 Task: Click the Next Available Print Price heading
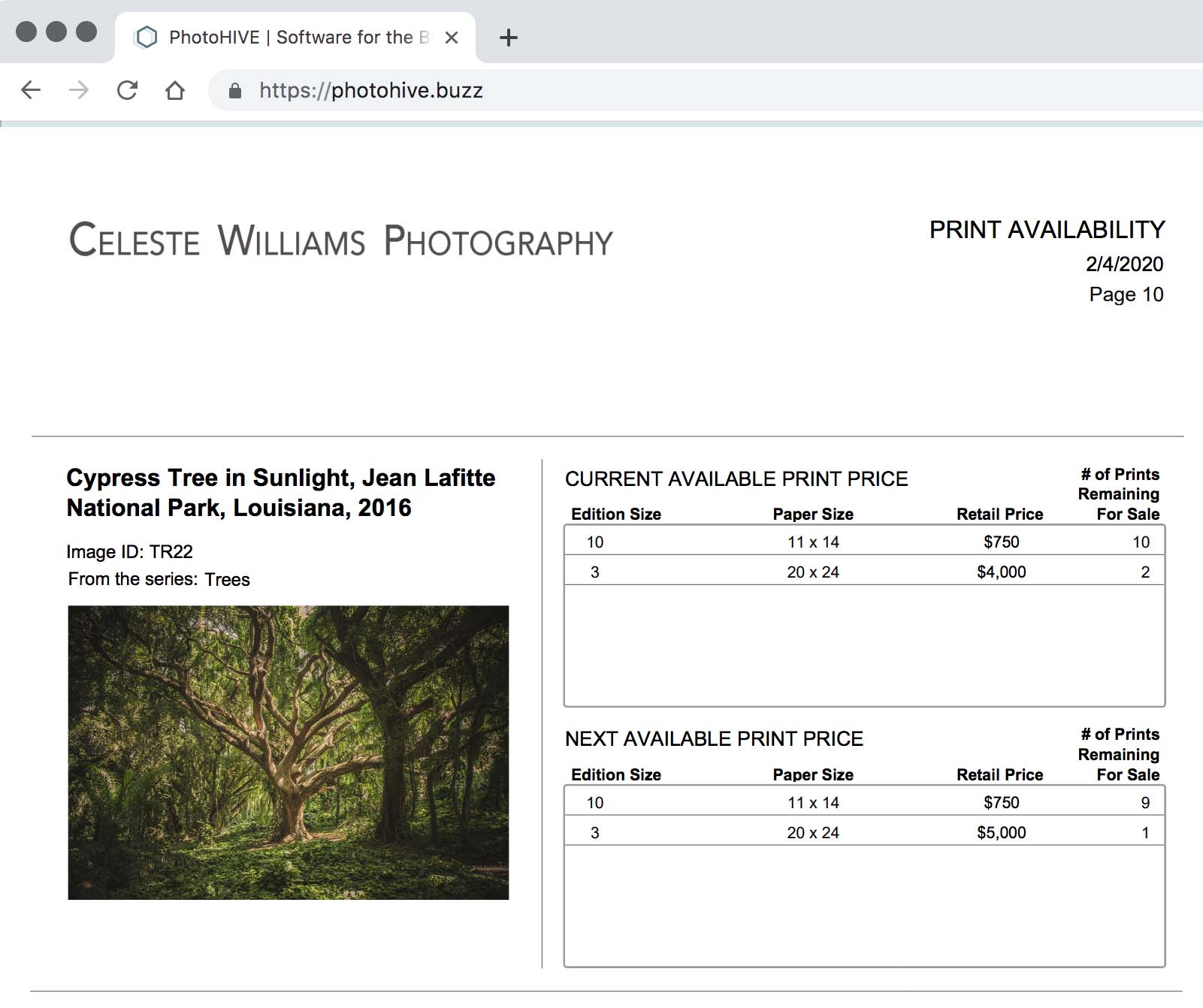(714, 739)
